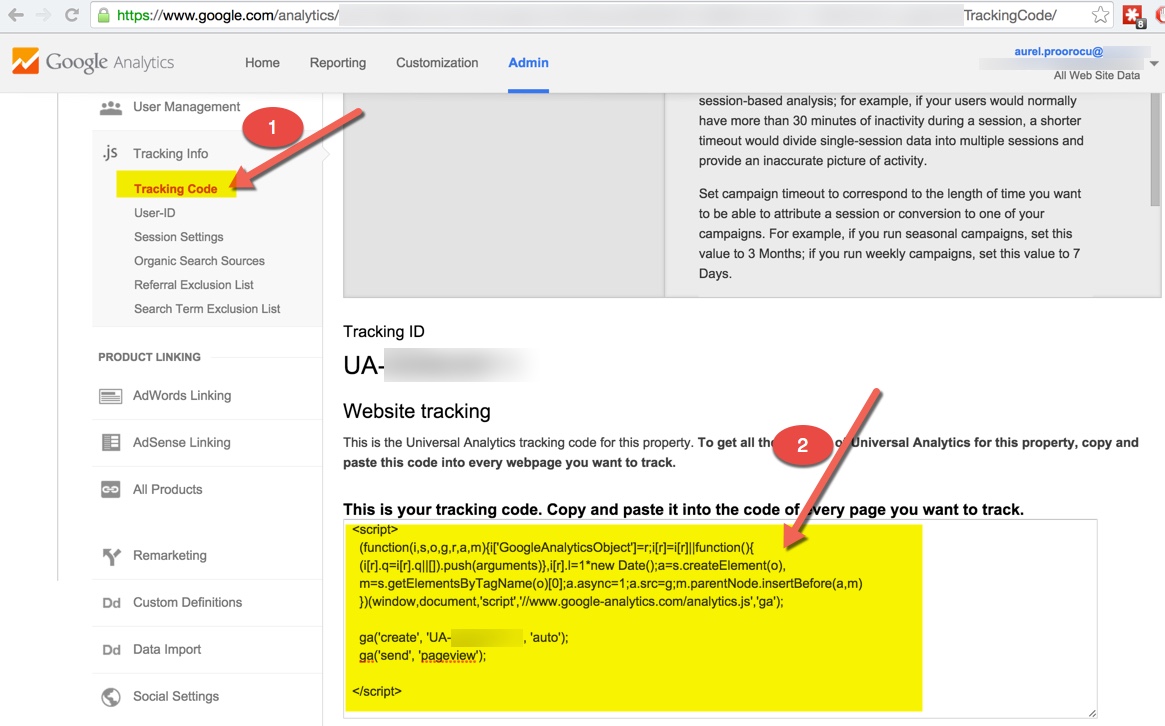Click the "All Web Site Data" view label

pos(1096,75)
